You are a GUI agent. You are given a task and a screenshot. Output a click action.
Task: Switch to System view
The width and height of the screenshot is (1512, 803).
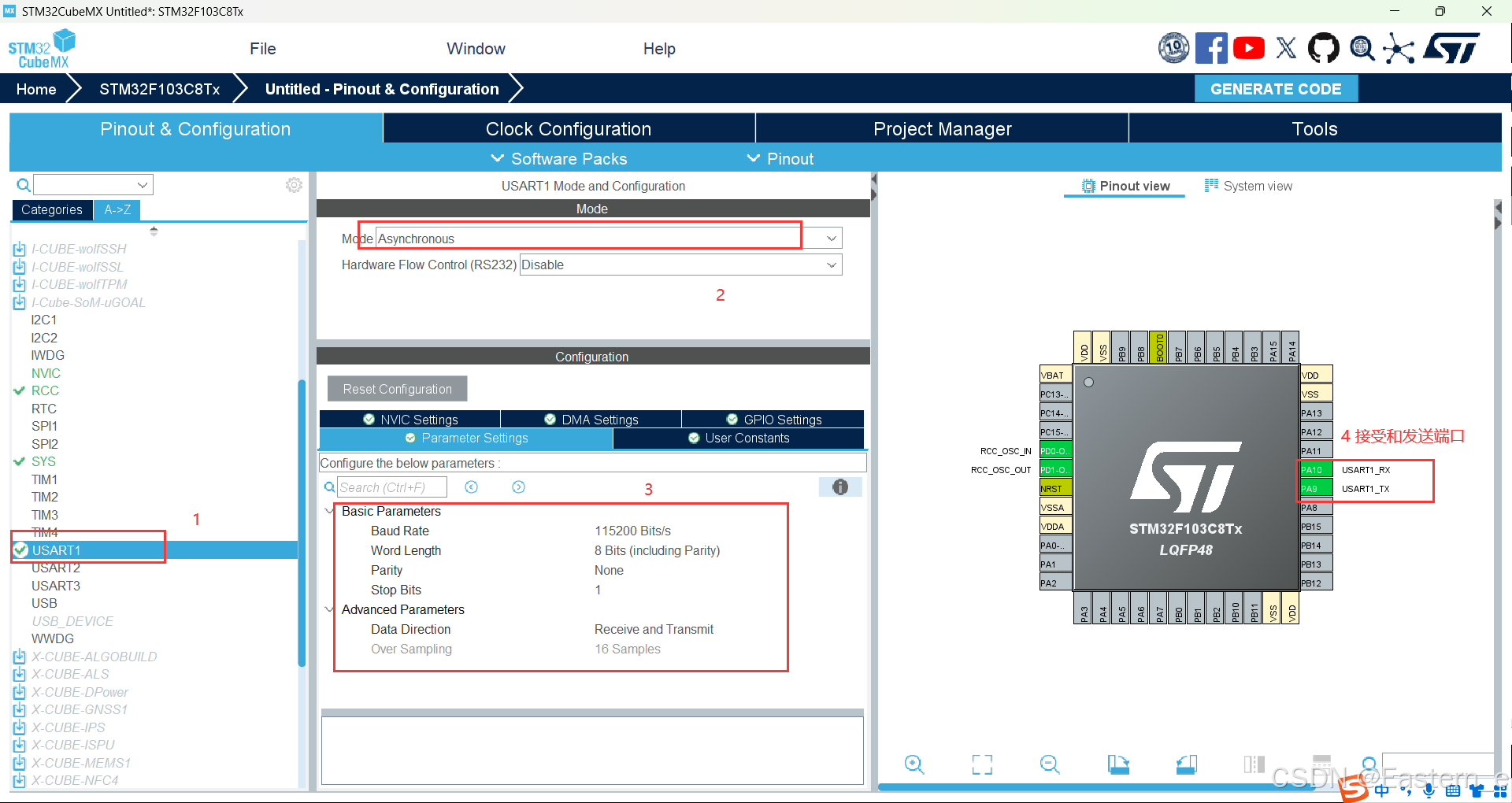click(x=1248, y=186)
